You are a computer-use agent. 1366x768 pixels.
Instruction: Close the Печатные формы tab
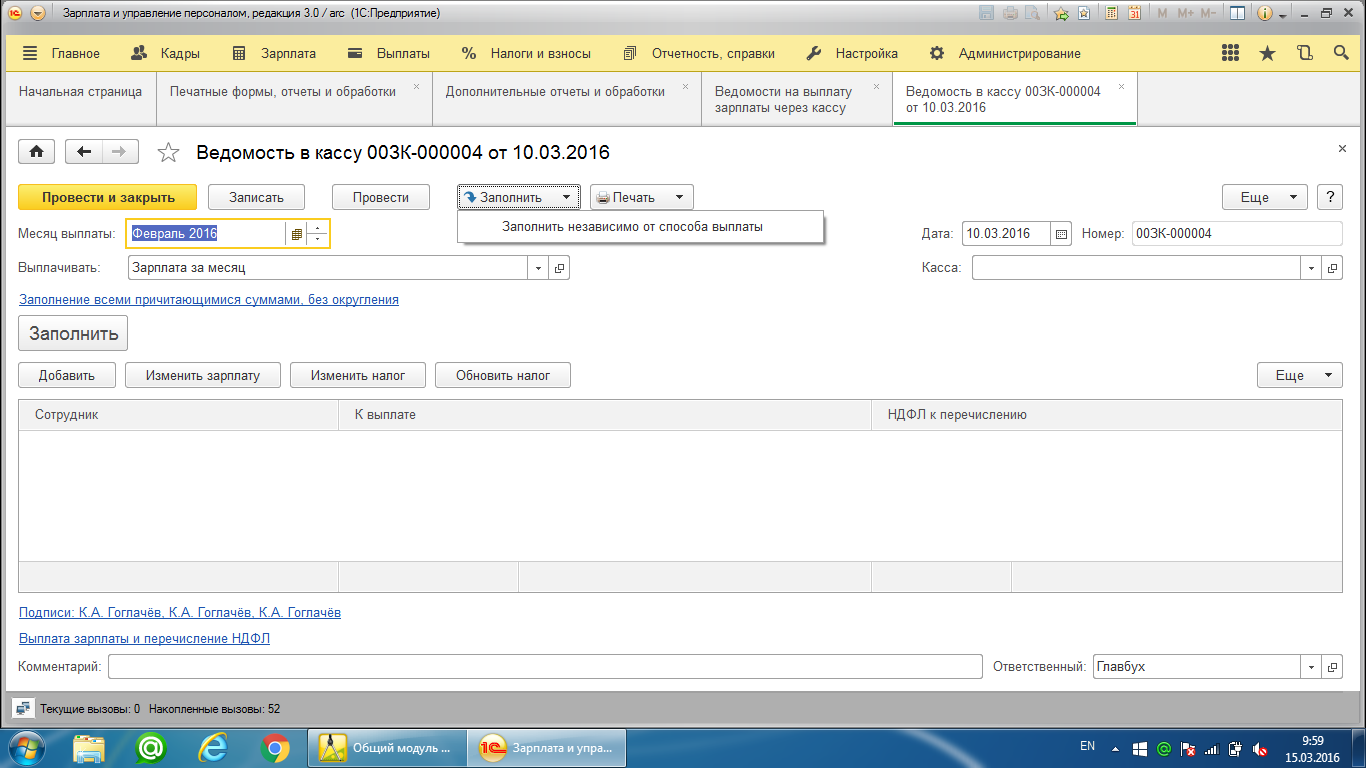click(x=416, y=87)
